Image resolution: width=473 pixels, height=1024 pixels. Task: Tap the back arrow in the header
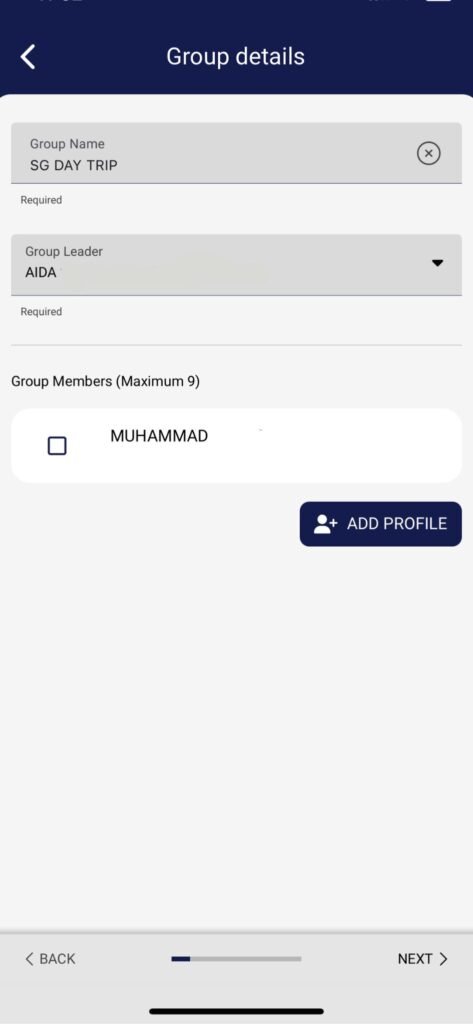(27, 57)
